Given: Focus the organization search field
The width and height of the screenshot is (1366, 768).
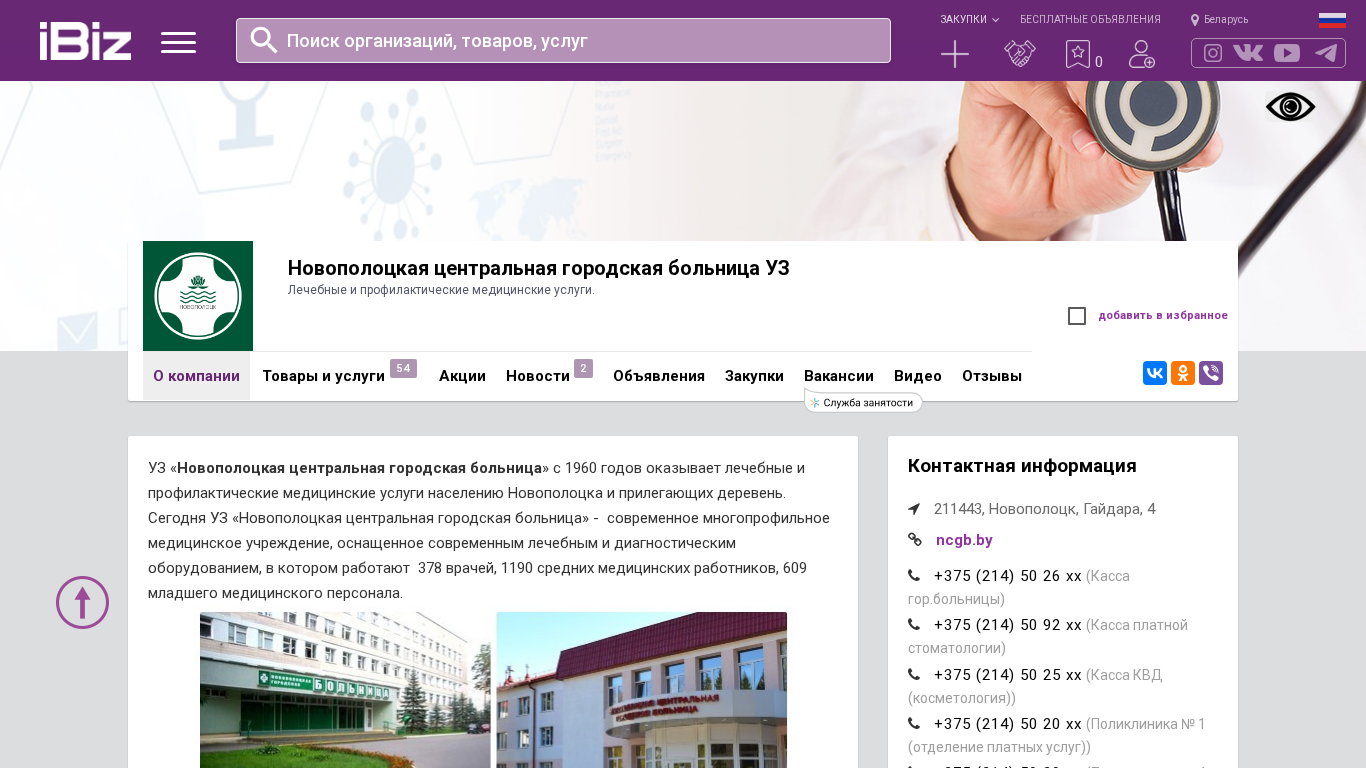Looking at the screenshot, I should coord(563,40).
